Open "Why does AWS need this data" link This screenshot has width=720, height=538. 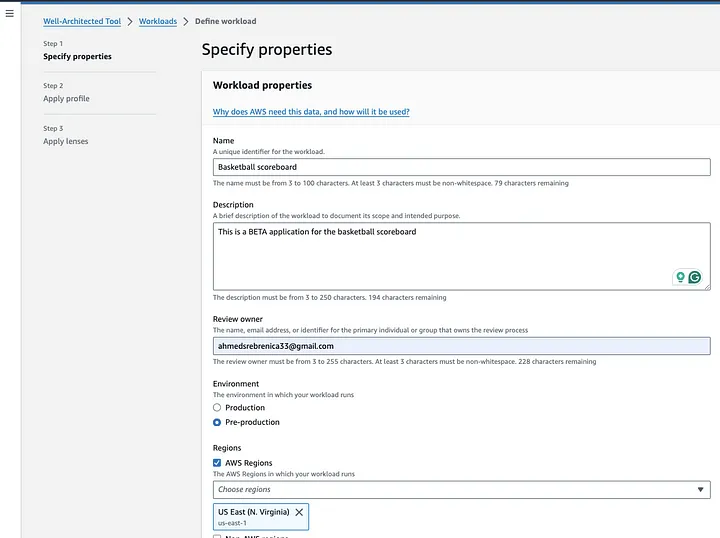311,112
